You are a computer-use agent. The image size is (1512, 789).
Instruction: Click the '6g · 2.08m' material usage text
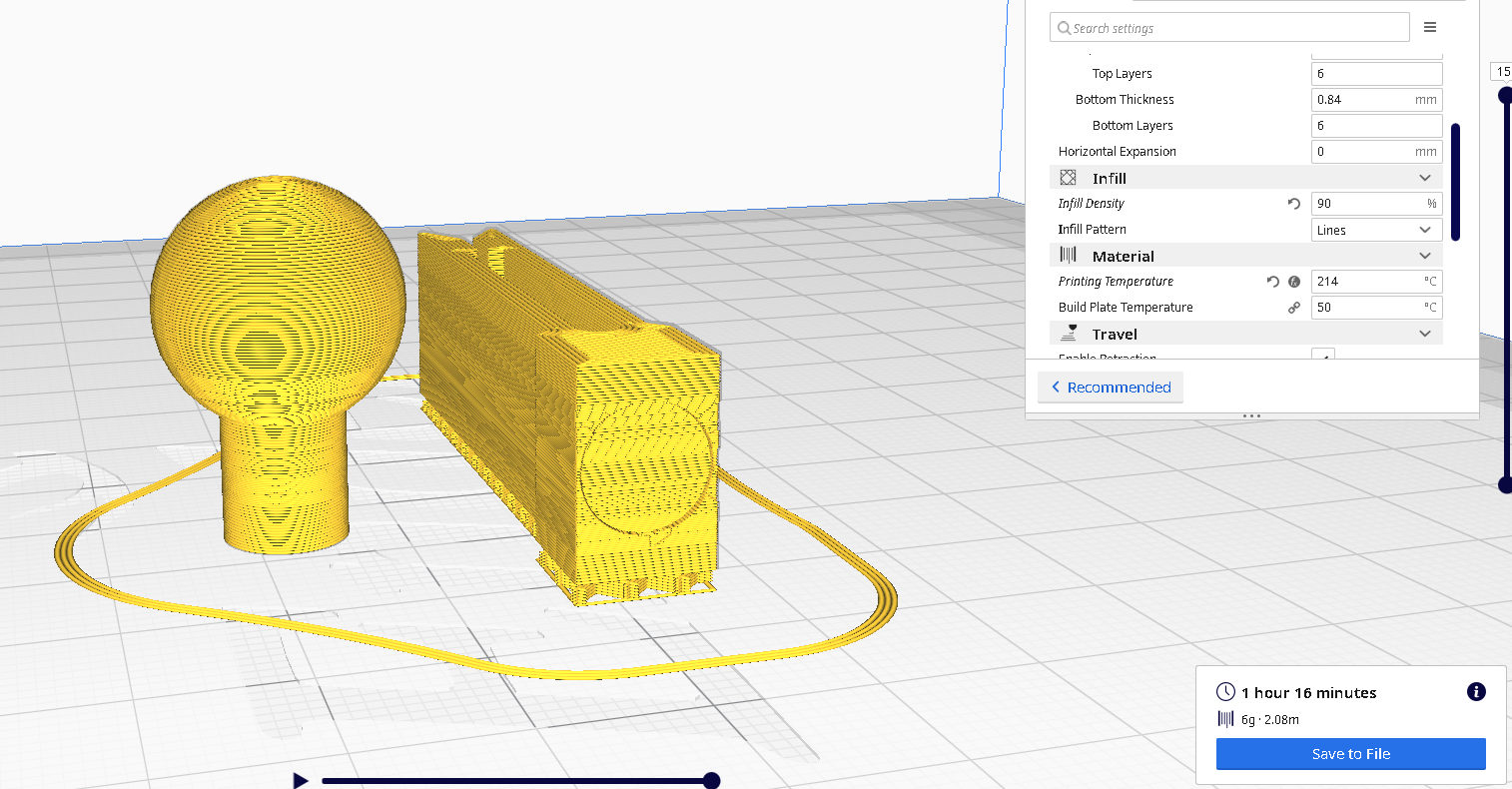pos(1270,719)
